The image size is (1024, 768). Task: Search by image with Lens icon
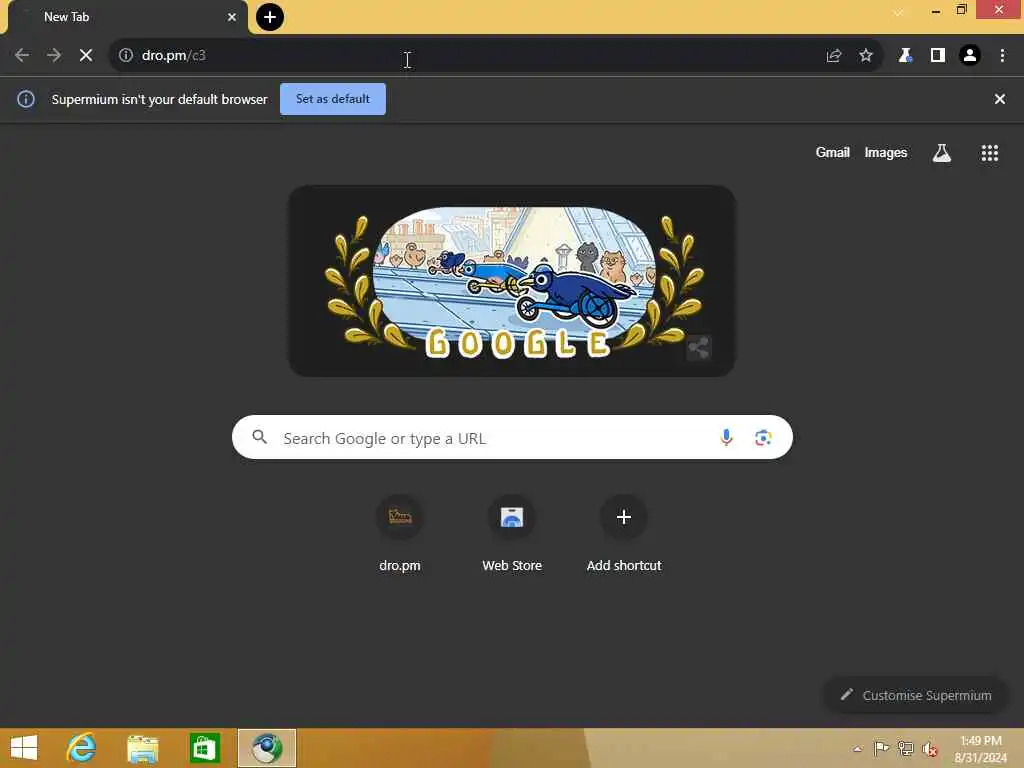coord(763,438)
